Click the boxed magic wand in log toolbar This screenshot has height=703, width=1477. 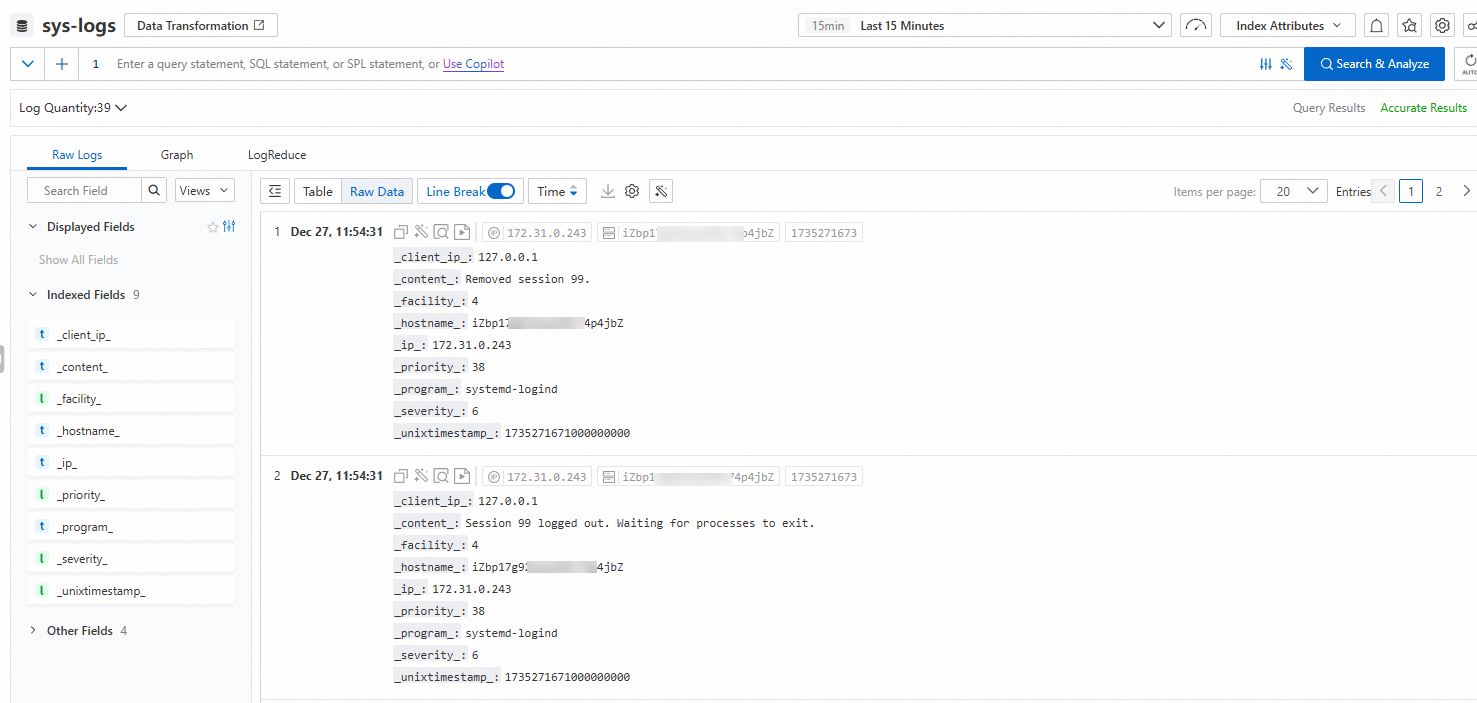(661, 191)
